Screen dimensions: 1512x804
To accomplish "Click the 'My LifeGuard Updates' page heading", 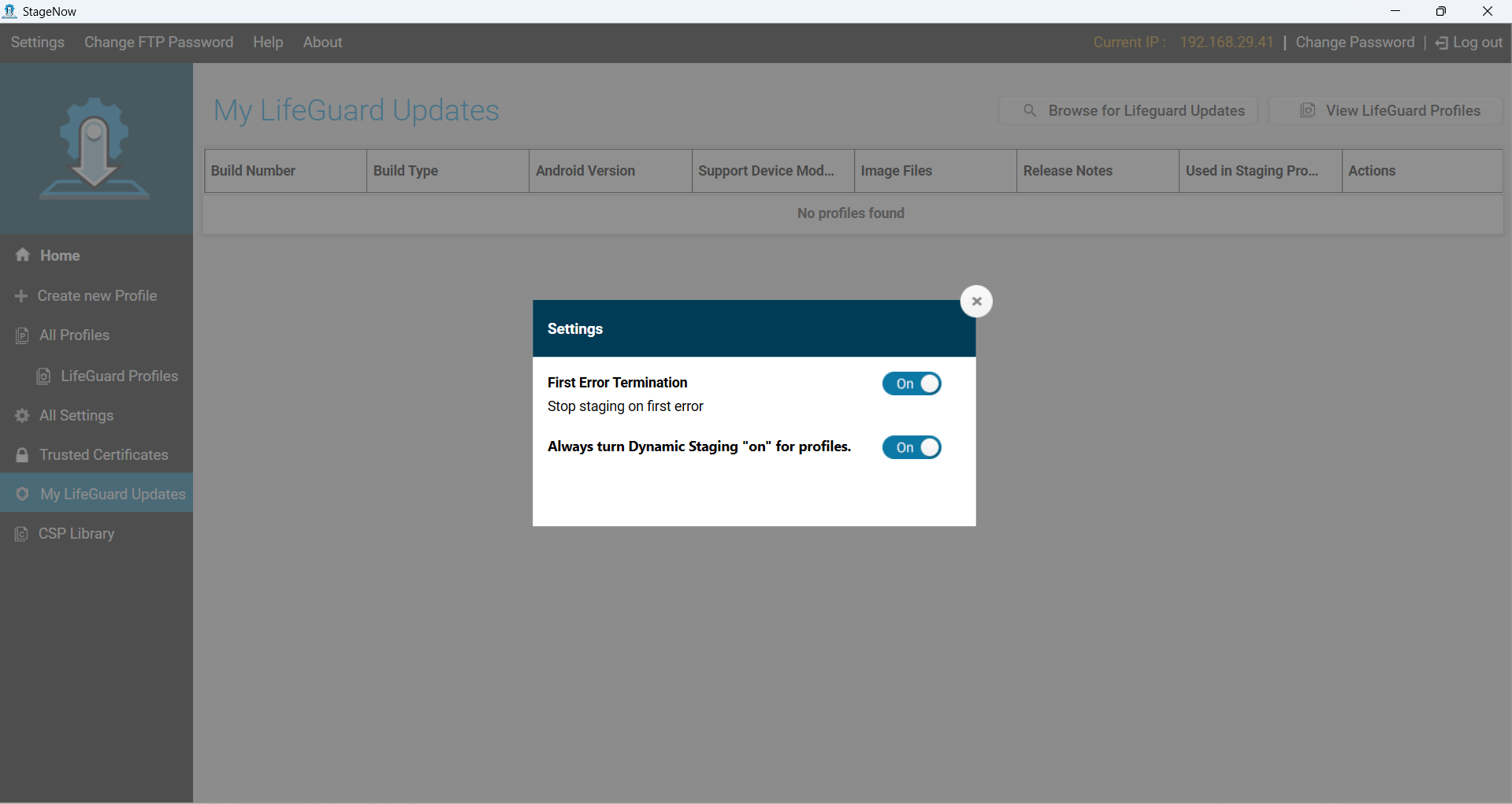I will (356, 110).
